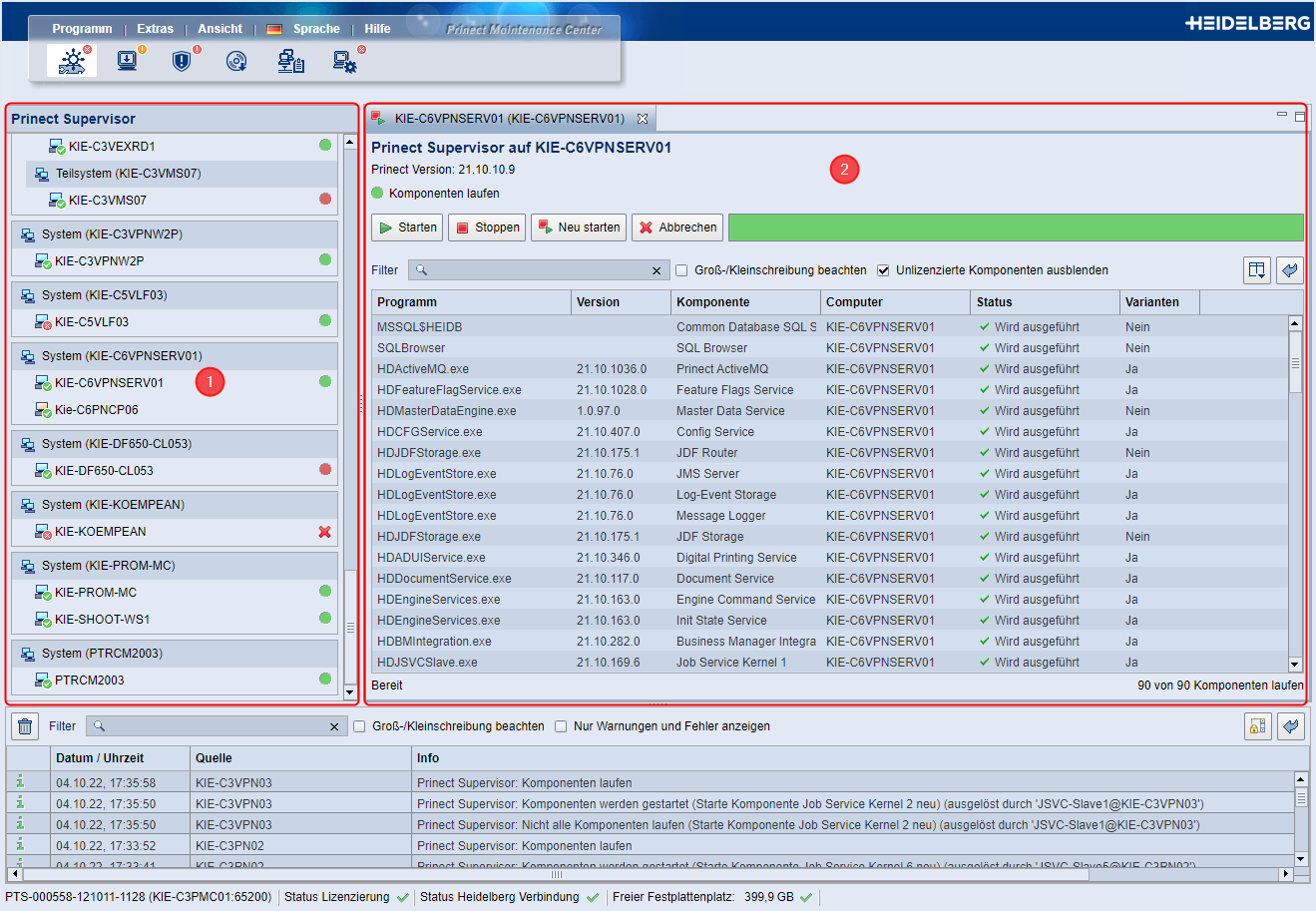Screen dimensions: 1316x911
Task: Clear the log filter with the X icon
Action: click(x=334, y=727)
